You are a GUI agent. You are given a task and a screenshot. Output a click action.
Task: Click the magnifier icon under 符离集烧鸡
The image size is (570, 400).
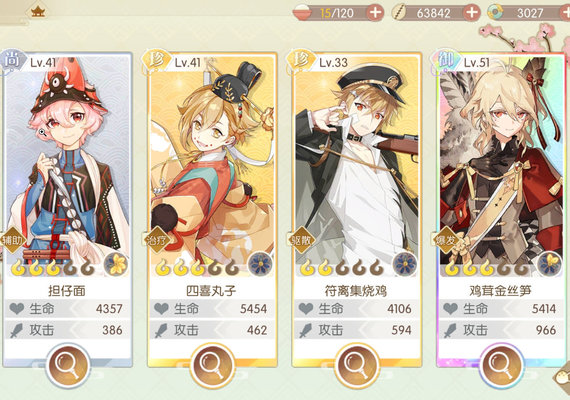(x=357, y=365)
